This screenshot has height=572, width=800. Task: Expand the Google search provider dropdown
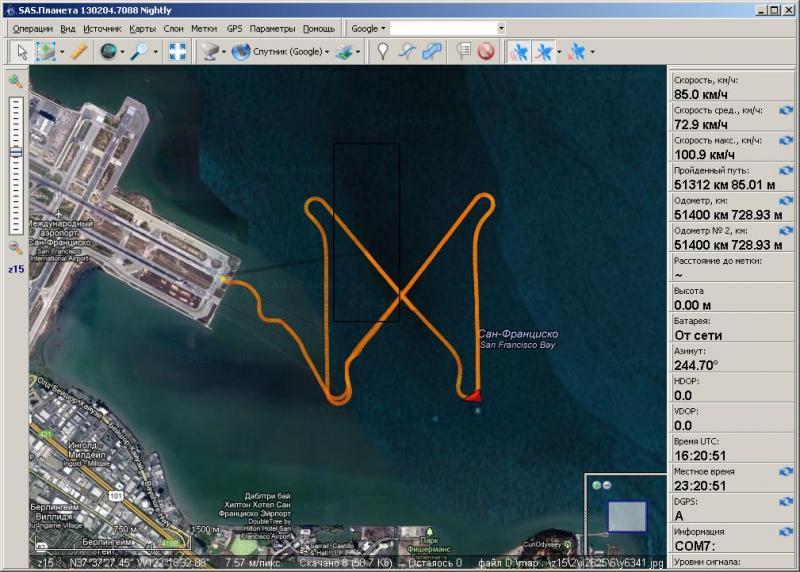click(366, 29)
